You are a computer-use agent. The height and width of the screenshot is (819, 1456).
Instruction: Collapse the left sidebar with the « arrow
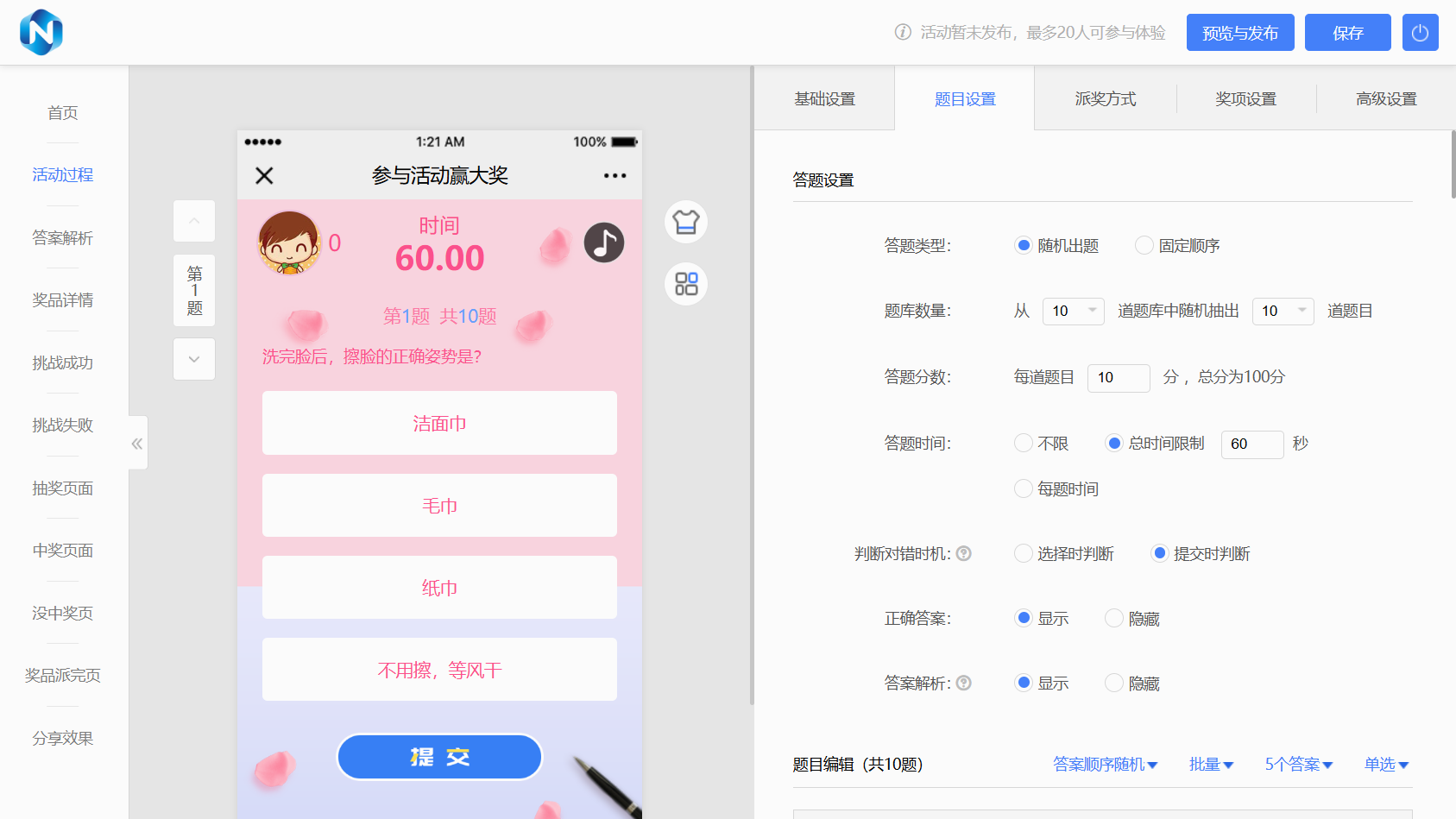[136, 443]
